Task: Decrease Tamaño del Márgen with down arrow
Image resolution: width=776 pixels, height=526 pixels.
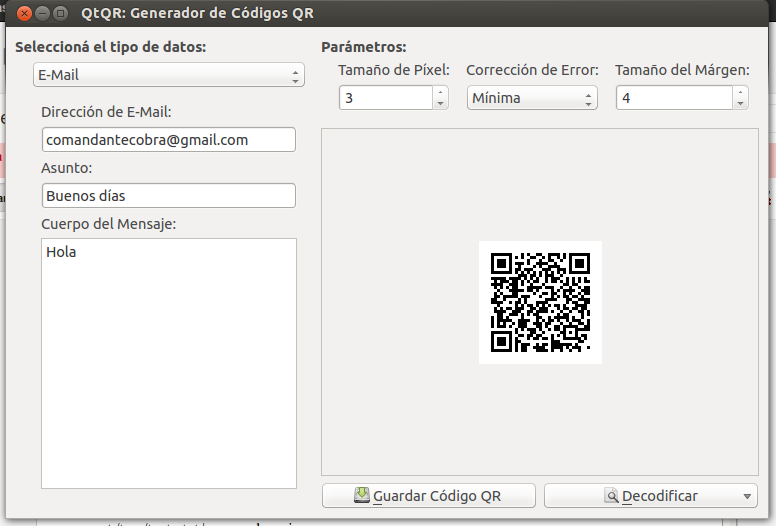Action: click(x=740, y=104)
